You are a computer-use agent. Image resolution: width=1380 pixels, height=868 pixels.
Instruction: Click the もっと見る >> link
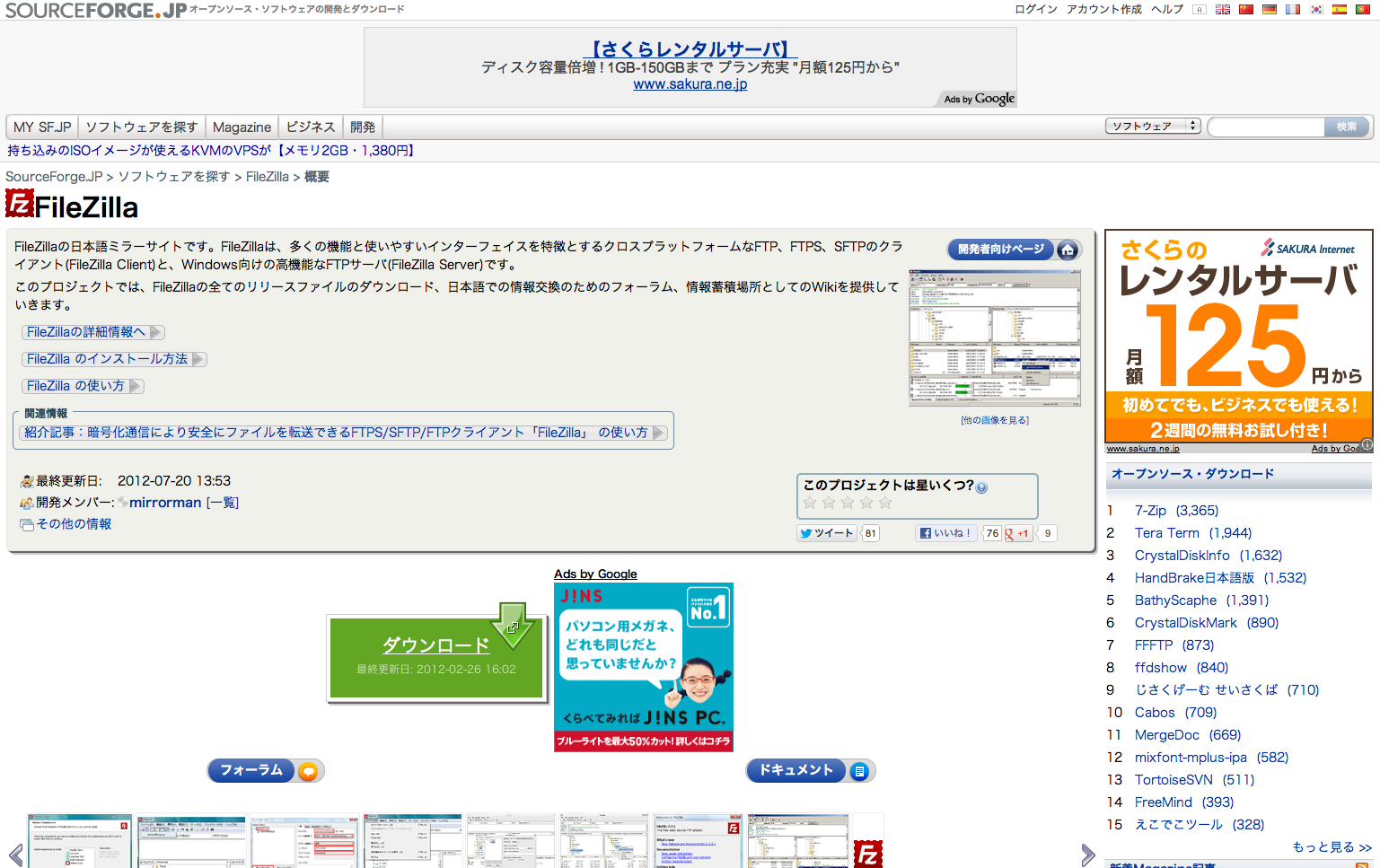[1332, 847]
